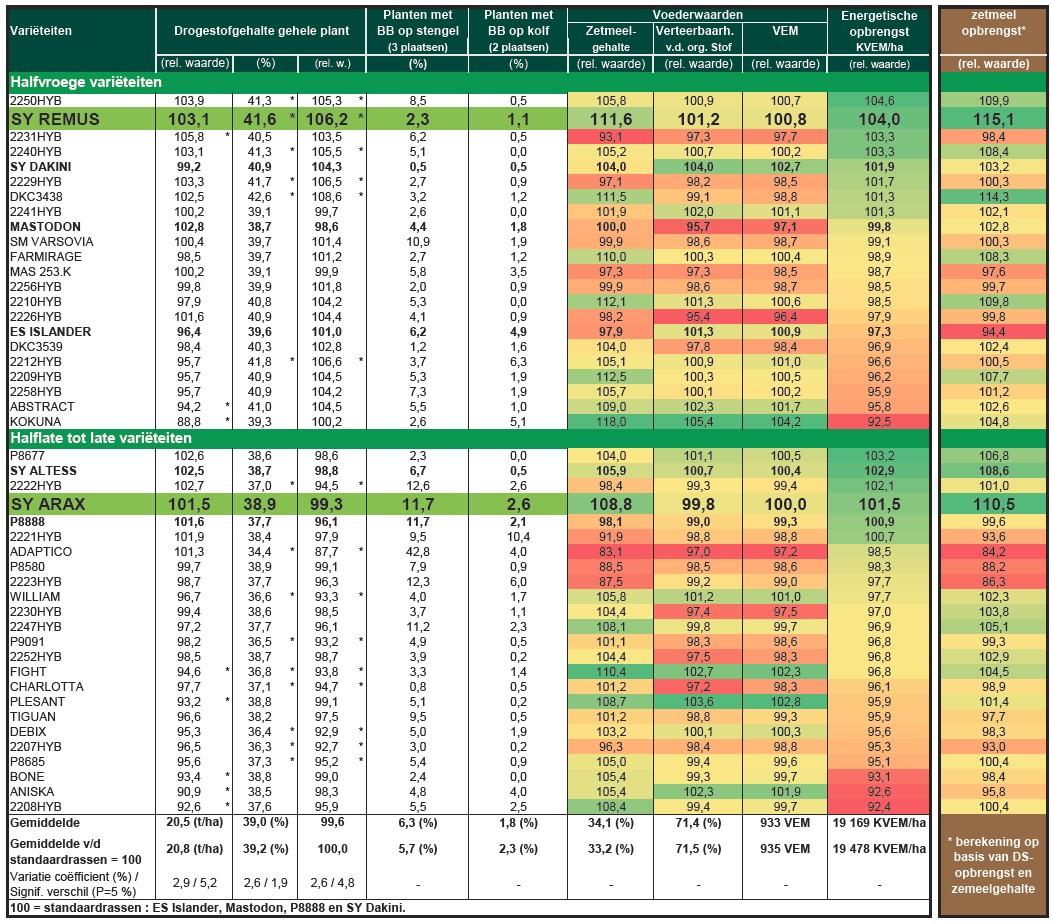Select the DKC3438 row label
The height and width of the screenshot is (924, 1052).
click(x=36, y=197)
